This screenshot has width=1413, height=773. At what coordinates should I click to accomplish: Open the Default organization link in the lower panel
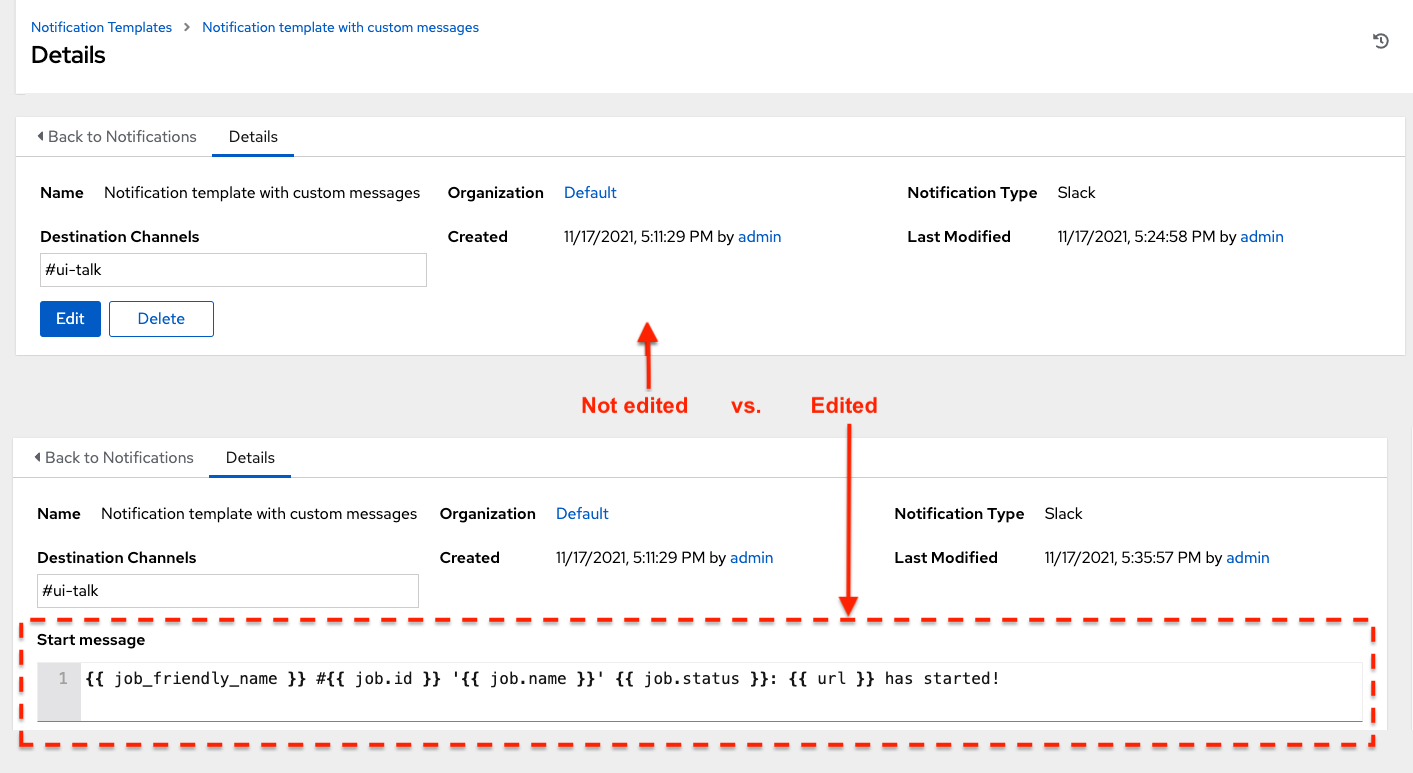point(582,513)
